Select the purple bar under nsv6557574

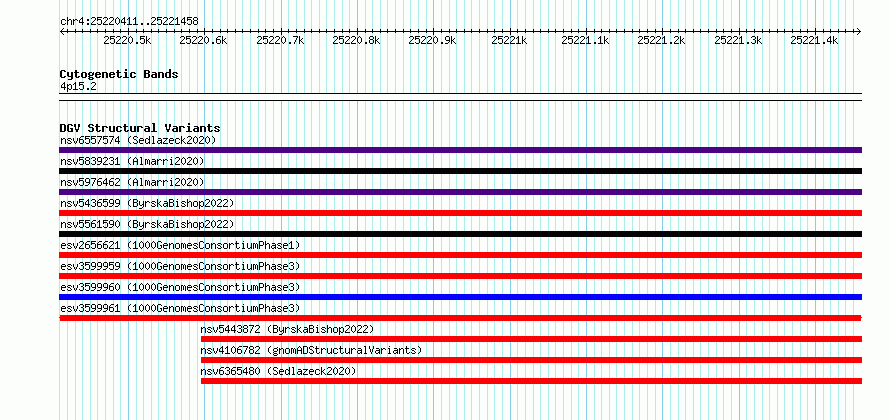[x=460, y=150]
